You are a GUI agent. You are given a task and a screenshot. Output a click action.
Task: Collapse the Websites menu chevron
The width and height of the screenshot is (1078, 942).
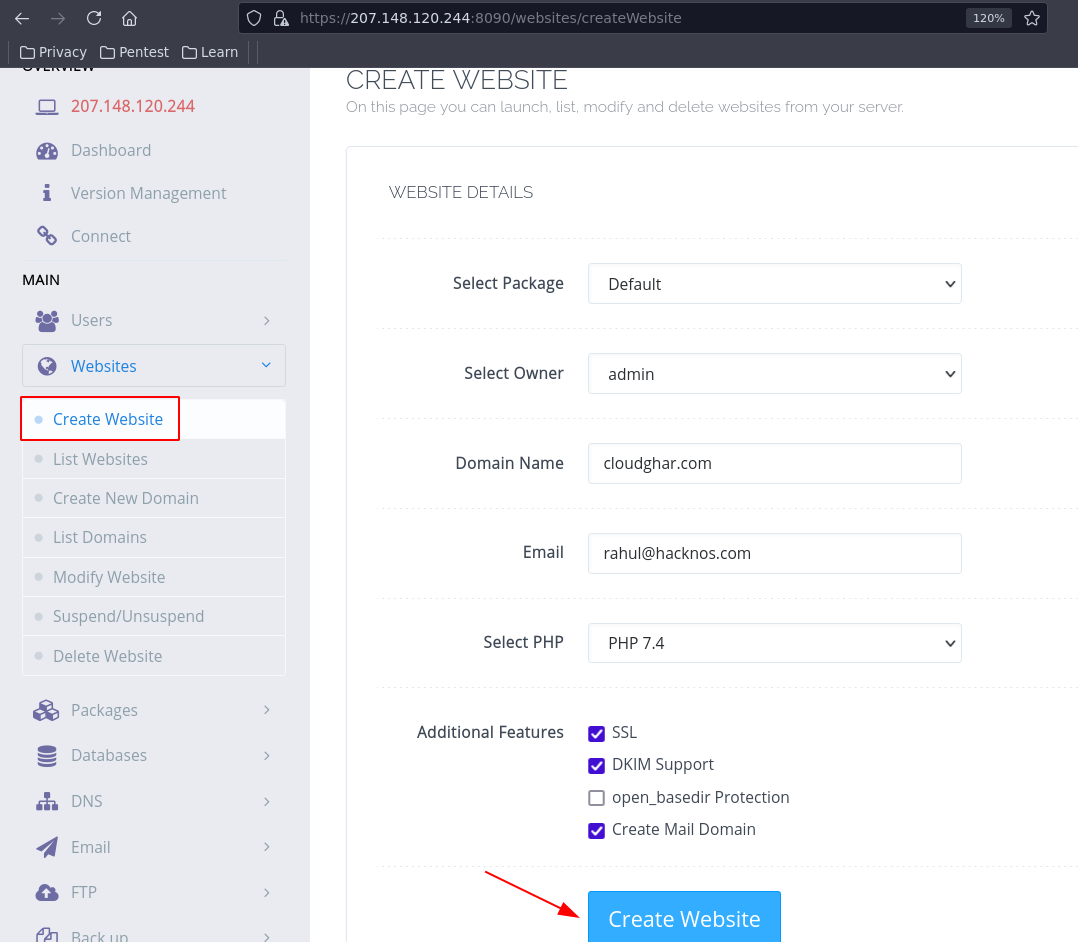266,365
